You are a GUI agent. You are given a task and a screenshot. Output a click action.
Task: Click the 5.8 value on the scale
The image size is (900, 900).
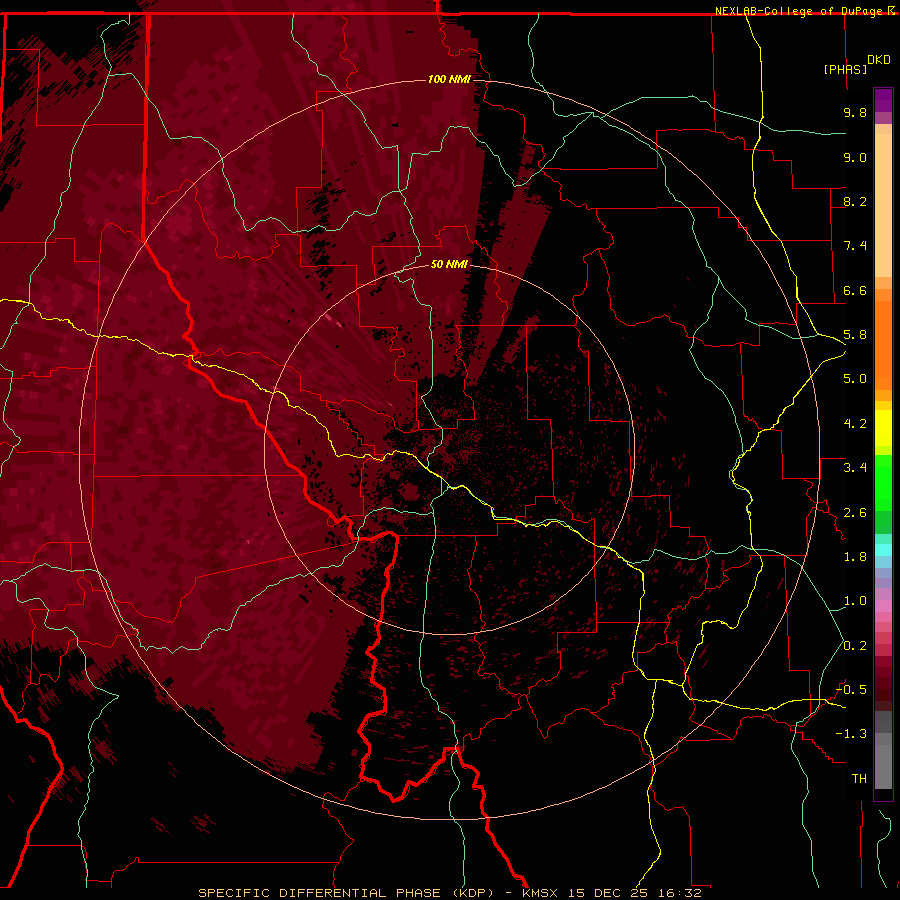[855, 335]
